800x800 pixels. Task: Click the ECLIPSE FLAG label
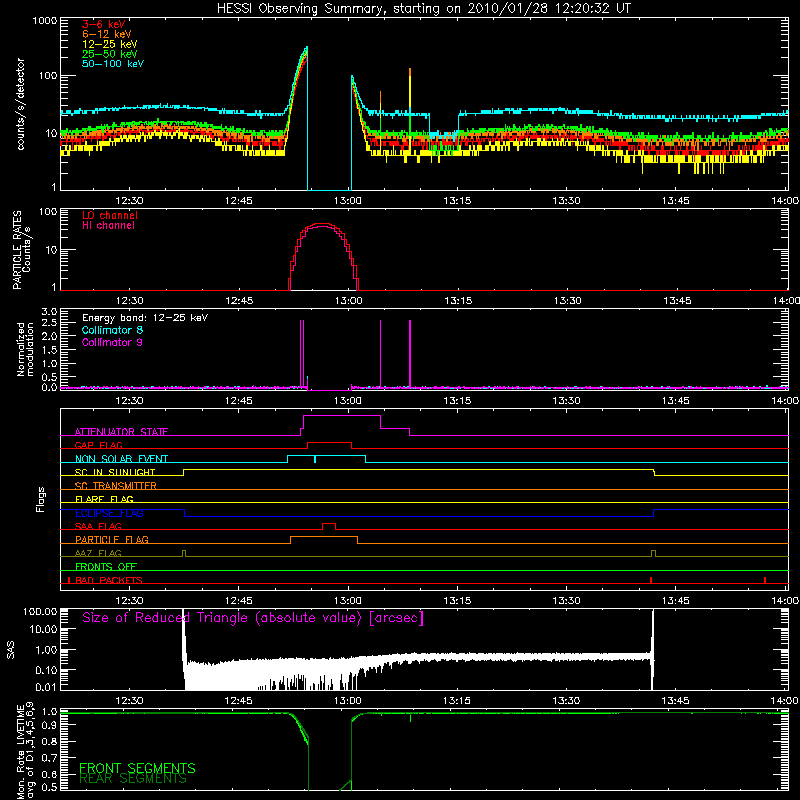tap(109, 513)
